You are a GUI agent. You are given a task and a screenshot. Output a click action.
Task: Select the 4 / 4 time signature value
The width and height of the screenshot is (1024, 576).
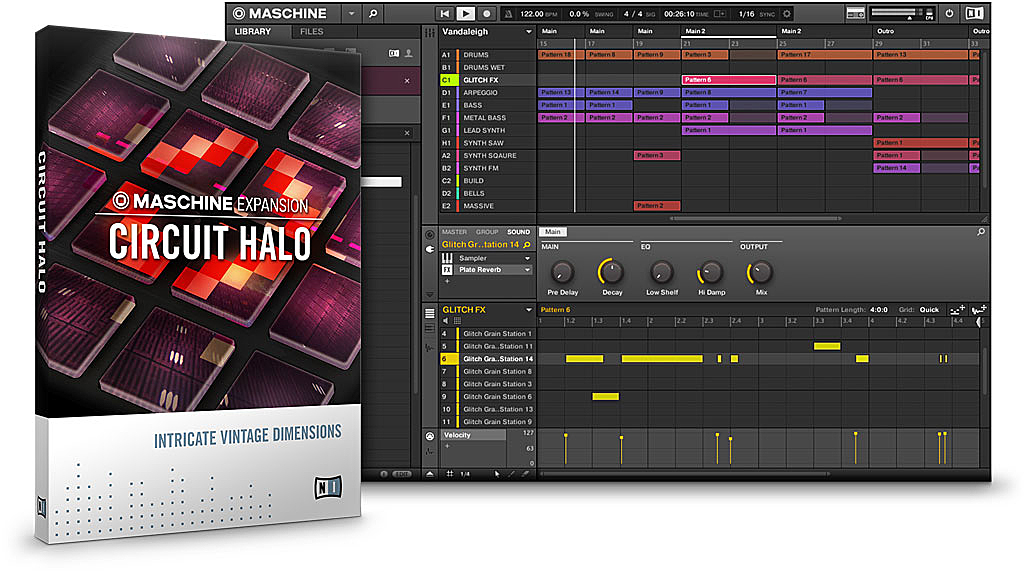[632, 14]
